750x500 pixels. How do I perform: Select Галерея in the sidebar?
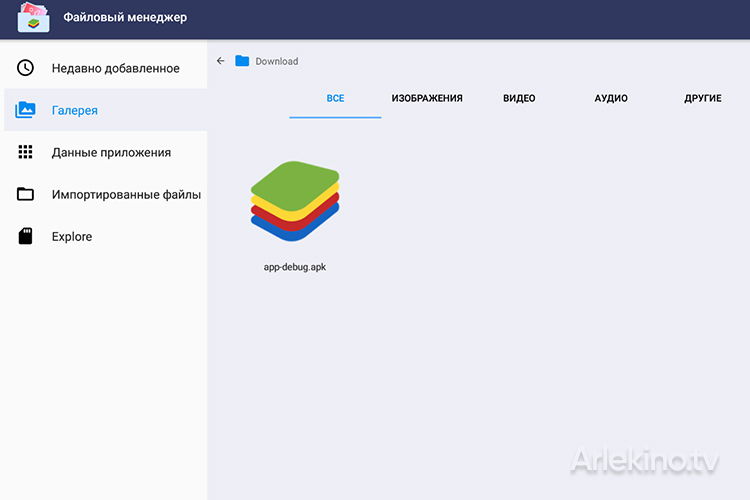click(x=105, y=110)
